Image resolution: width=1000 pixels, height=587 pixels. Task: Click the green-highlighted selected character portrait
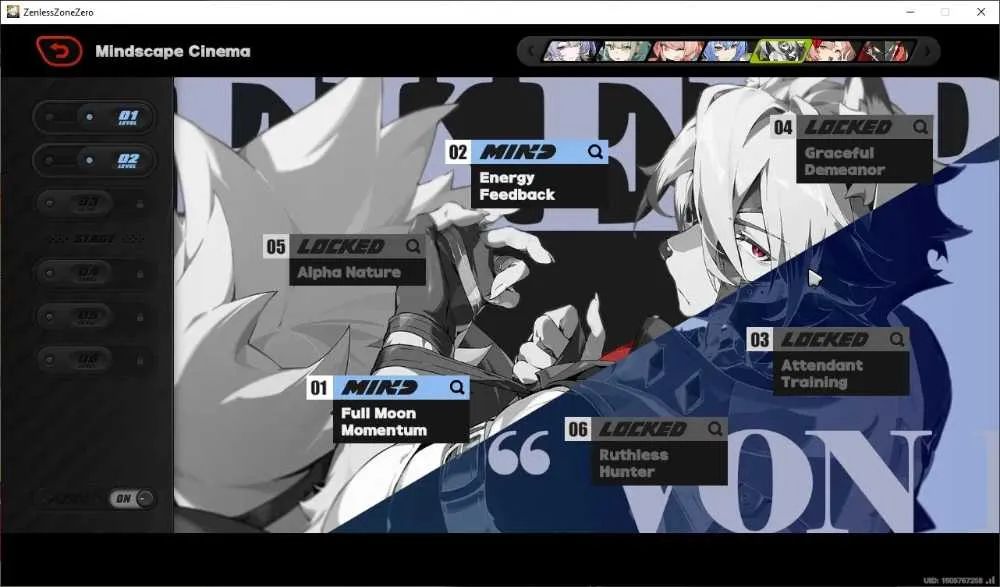(781, 51)
